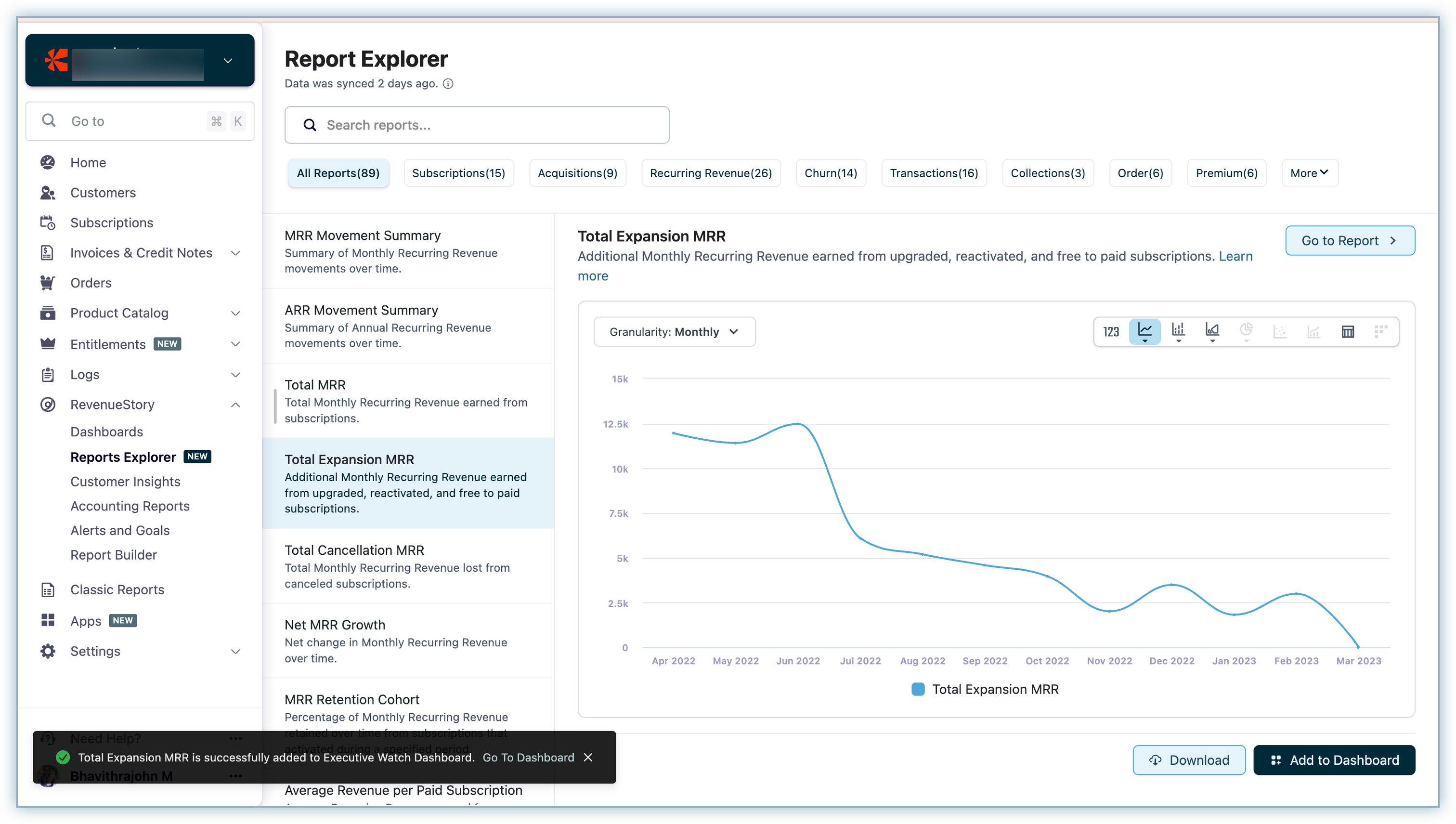Toggle the Total Expansion MRR legend swatch

[x=918, y=689]
